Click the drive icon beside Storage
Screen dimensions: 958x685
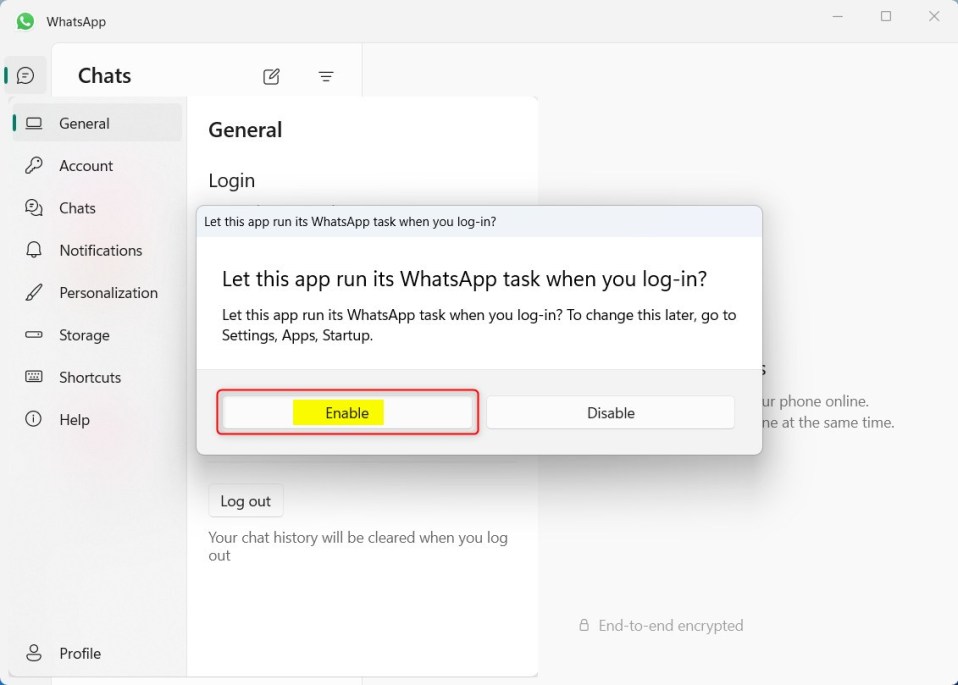(34, 334)
